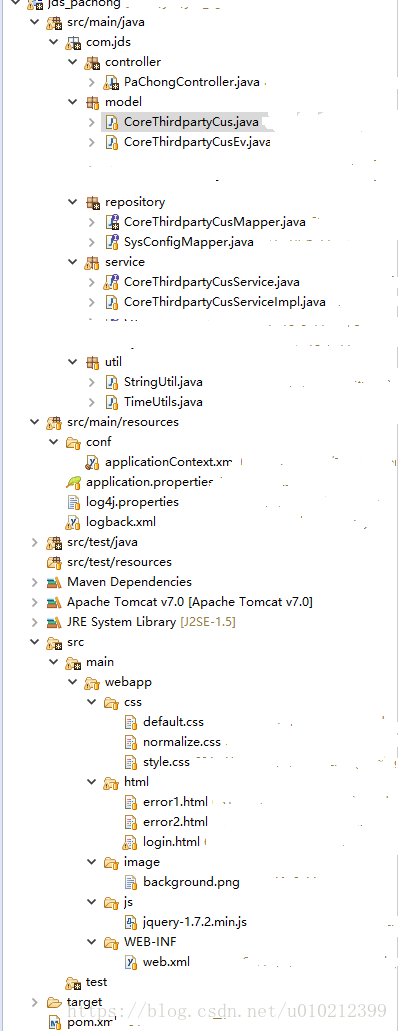Select the image folder
Image resolution: width=398 pixels, height=1031 pixels.
click(141, 862)
